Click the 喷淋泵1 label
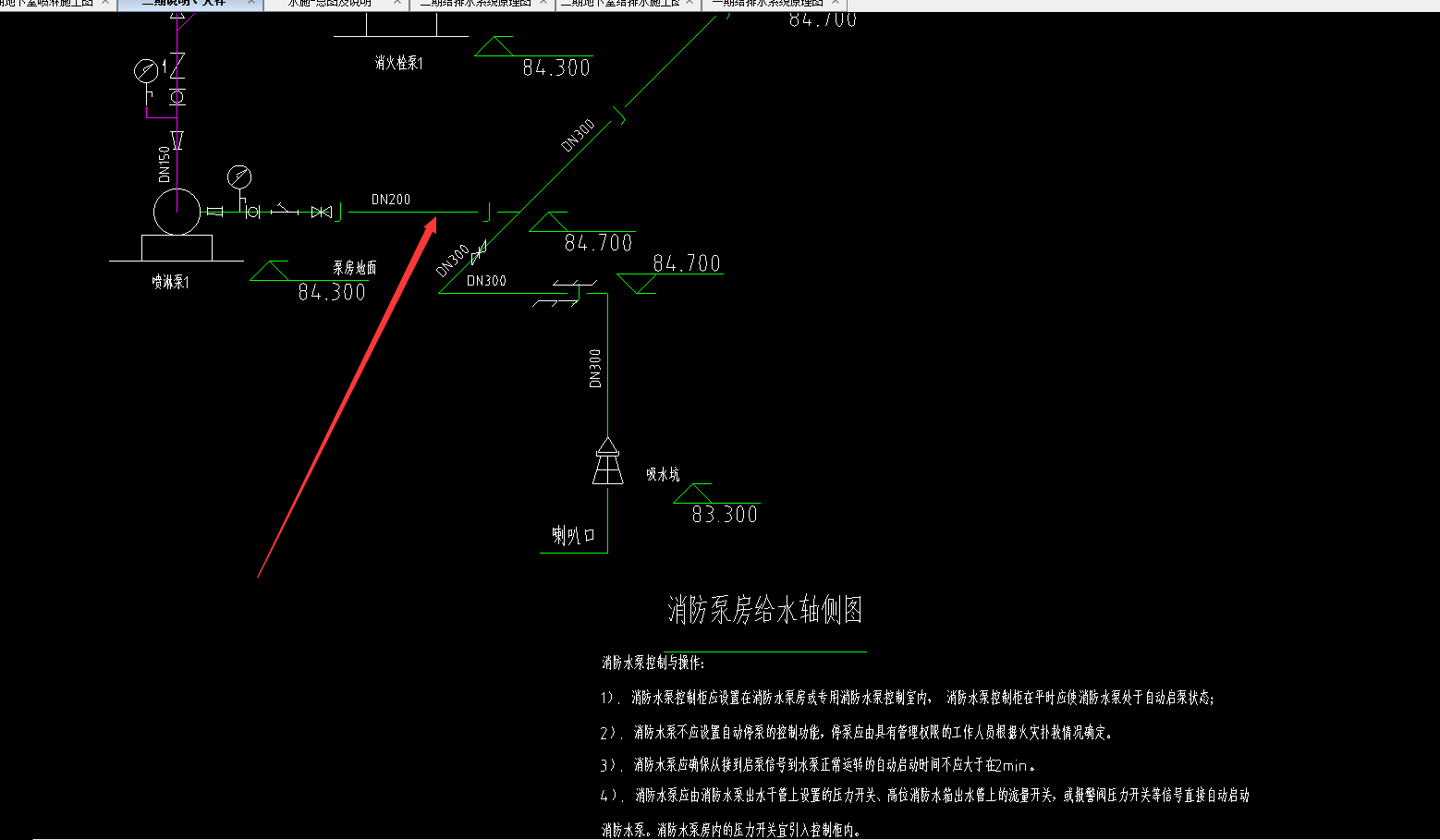The width and height of the screenshot is (1440, 840). point(171,282)
